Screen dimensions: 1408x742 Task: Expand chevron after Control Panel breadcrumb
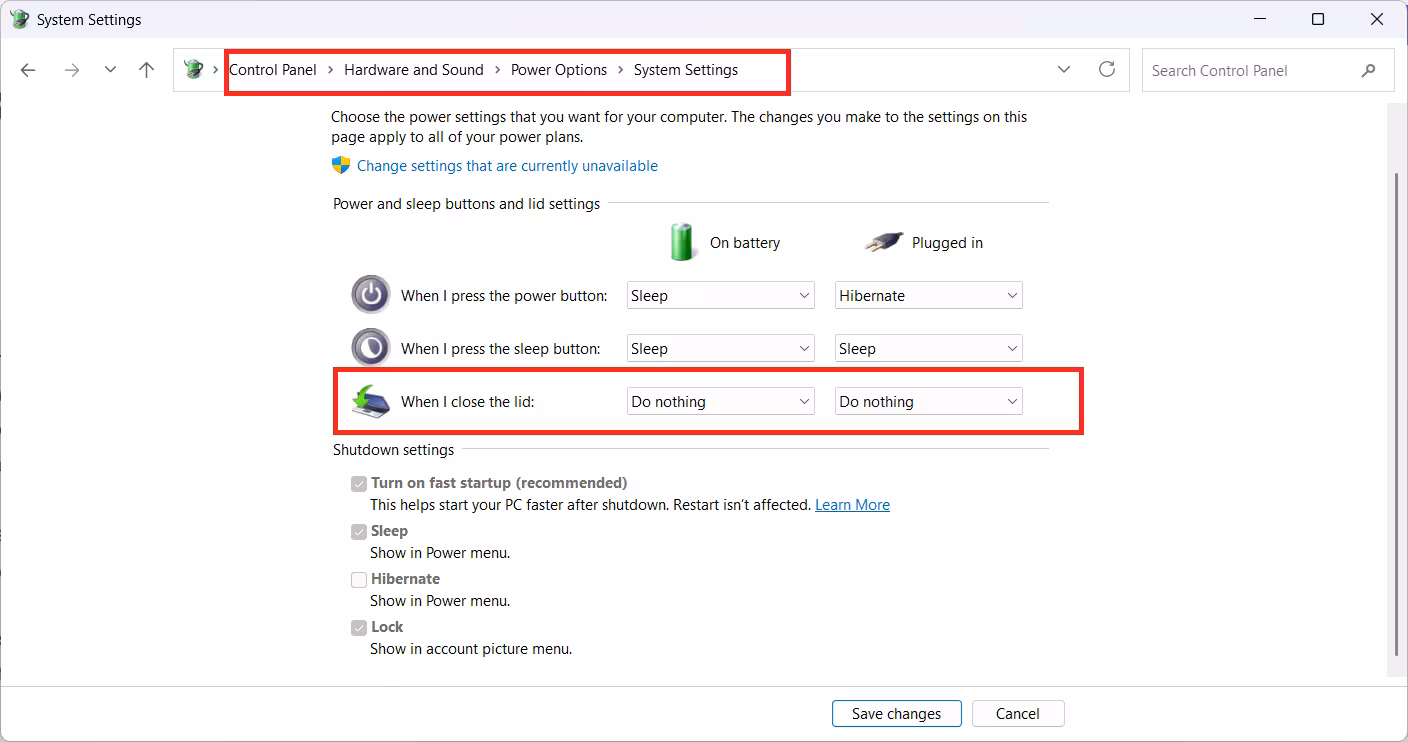(x=331, y=70)
